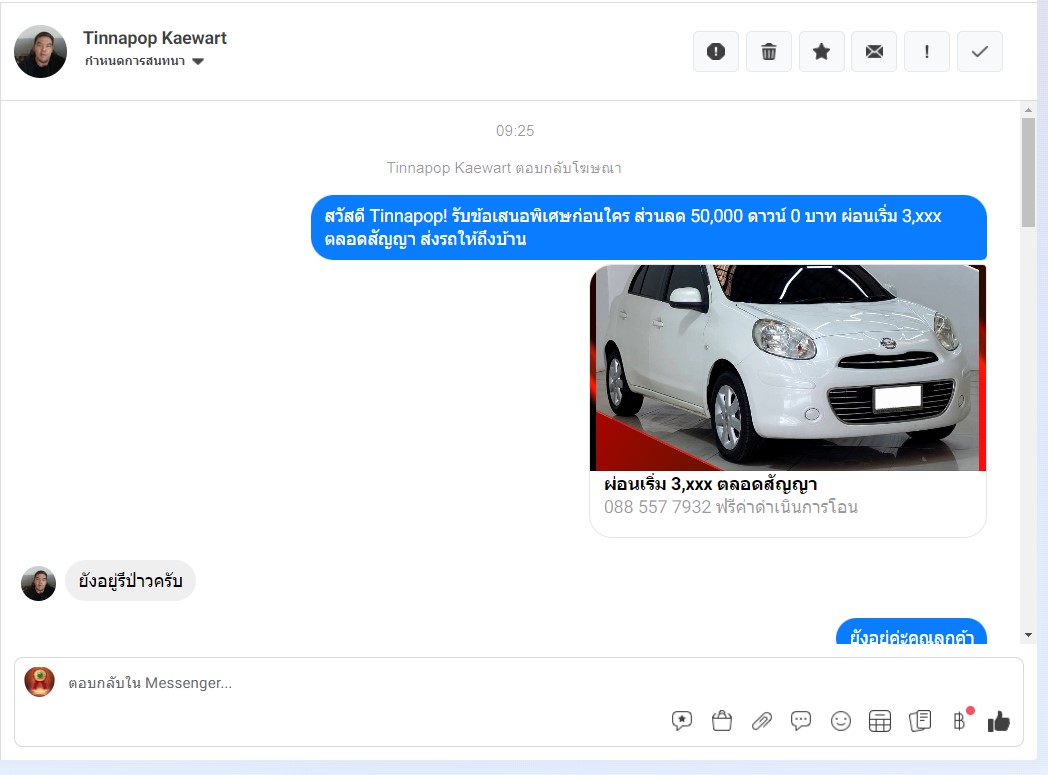Attach a file with paperclip icon
The width and height of the screenshot is (1048, 775).
pos(761,721)
